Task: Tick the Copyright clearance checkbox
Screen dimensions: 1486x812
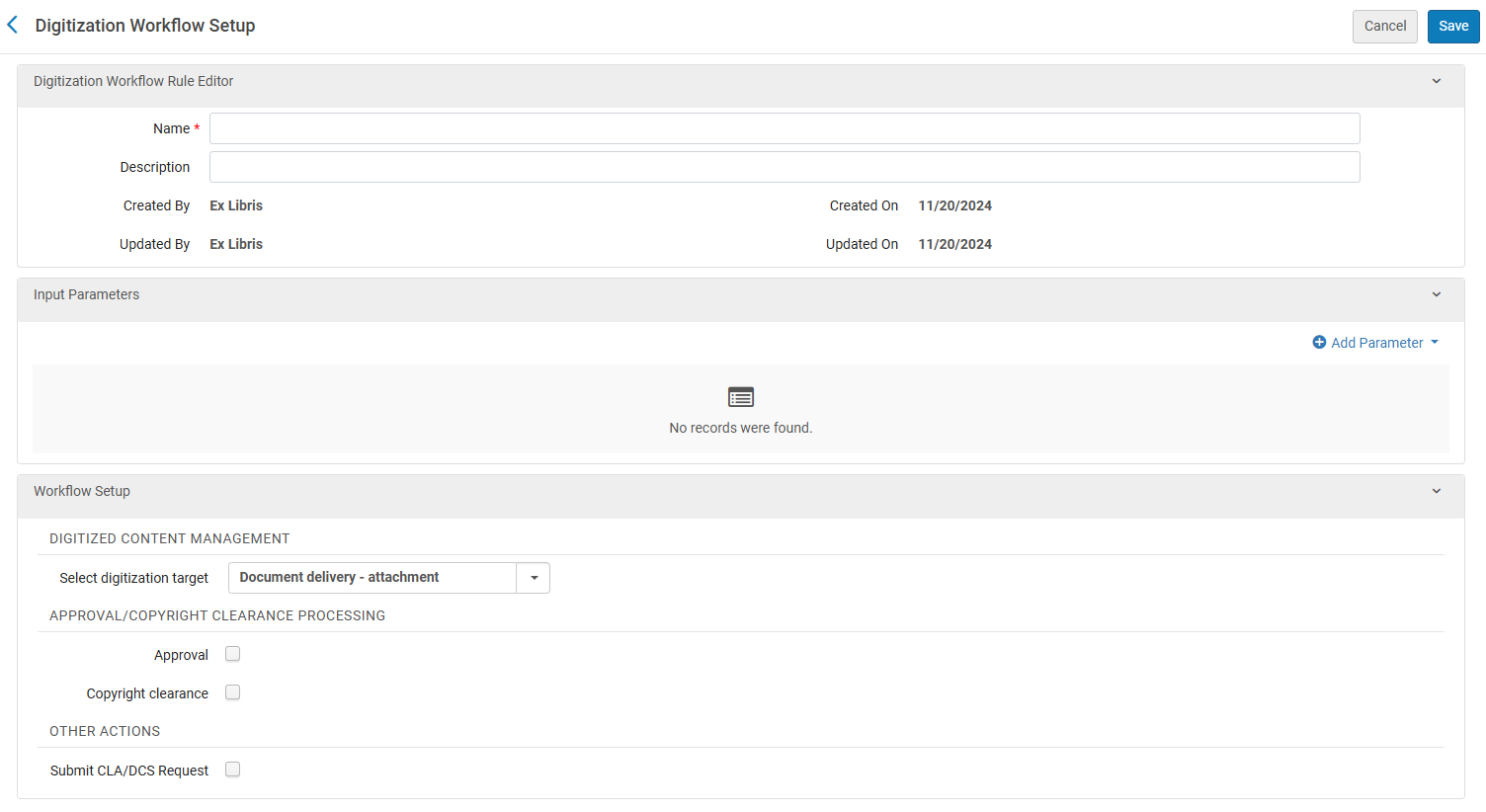Action: pyautogui.click(x=233, y=692)
